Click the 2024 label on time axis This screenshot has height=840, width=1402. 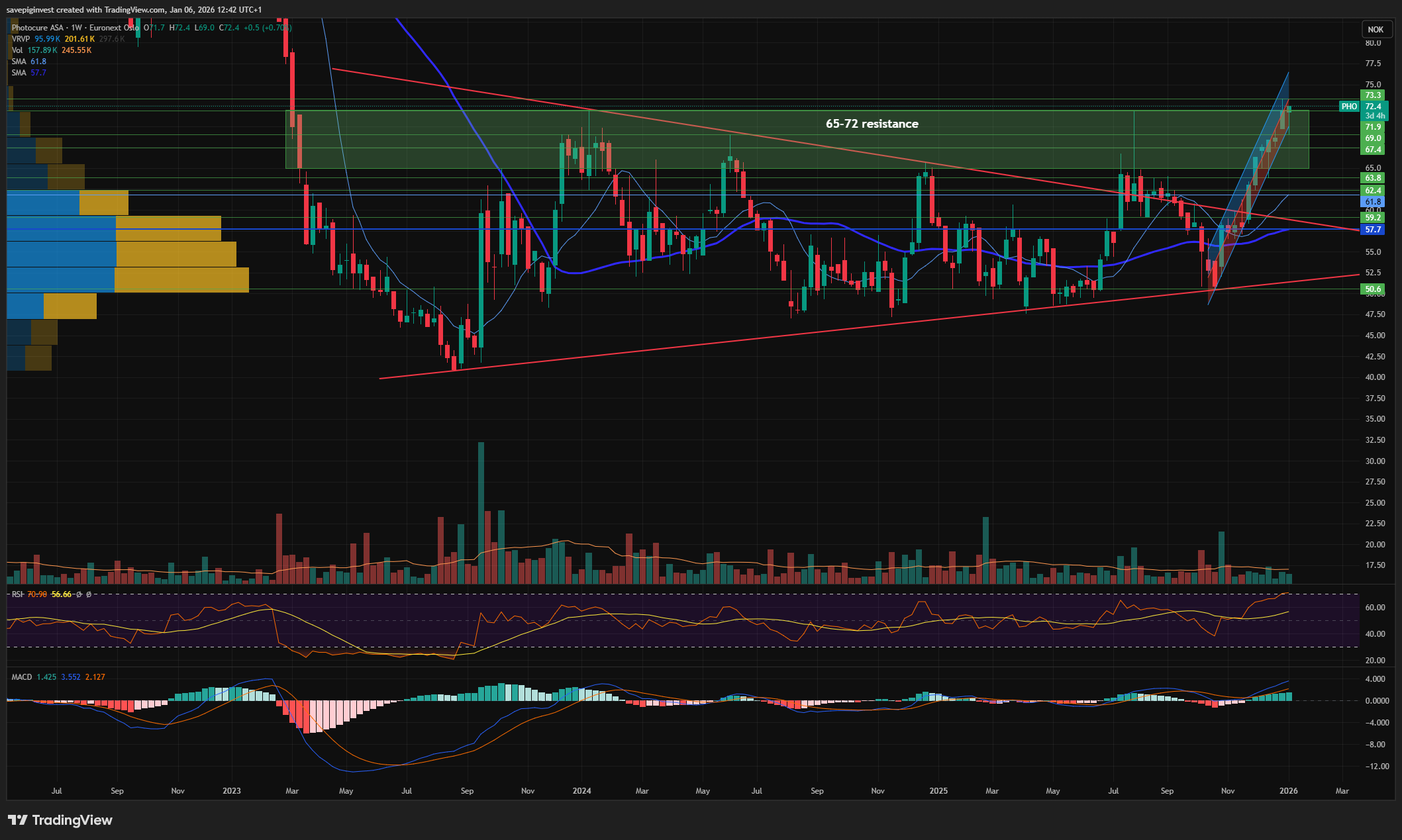pos(581,791)
